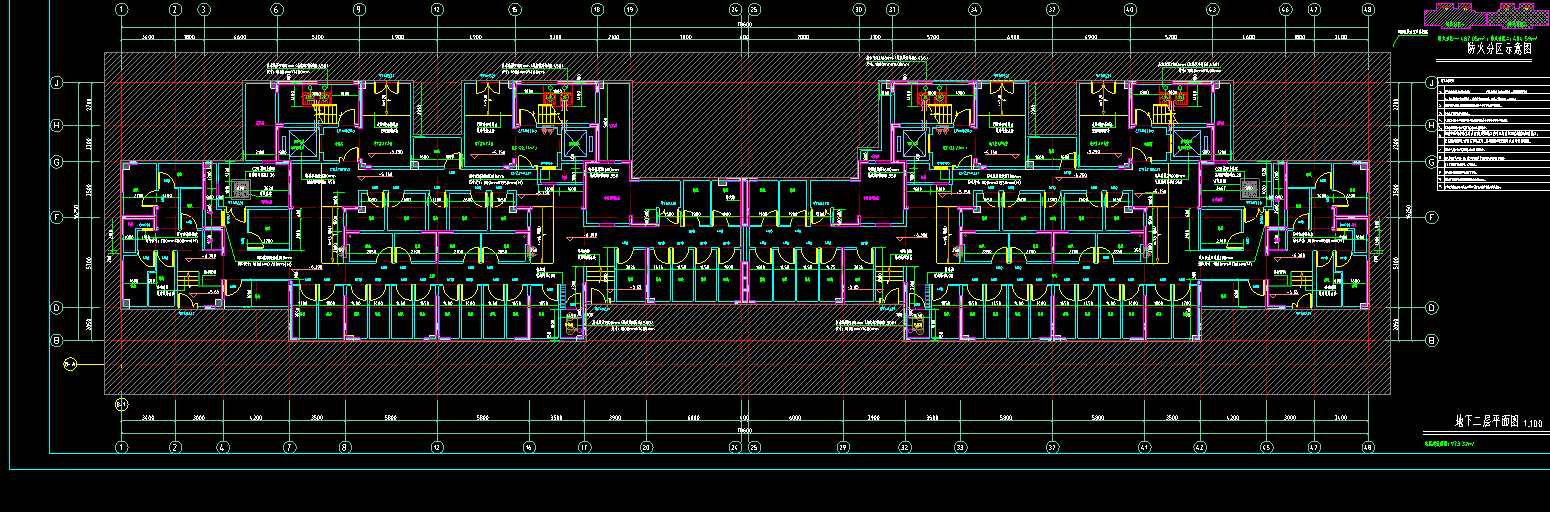Click grid axis bubble number 45
The image size is (1550, 512).
coord(1266,448)
